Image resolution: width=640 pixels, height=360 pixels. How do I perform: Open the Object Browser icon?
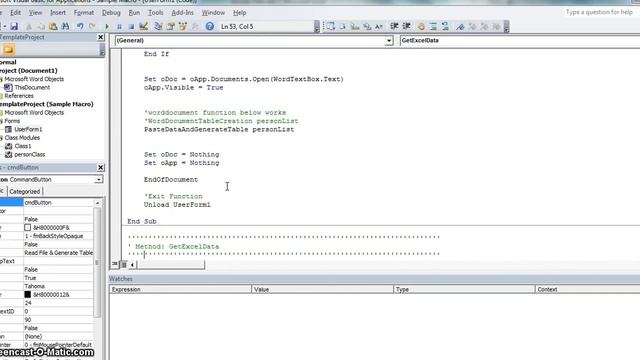click(x=182, y=27)
